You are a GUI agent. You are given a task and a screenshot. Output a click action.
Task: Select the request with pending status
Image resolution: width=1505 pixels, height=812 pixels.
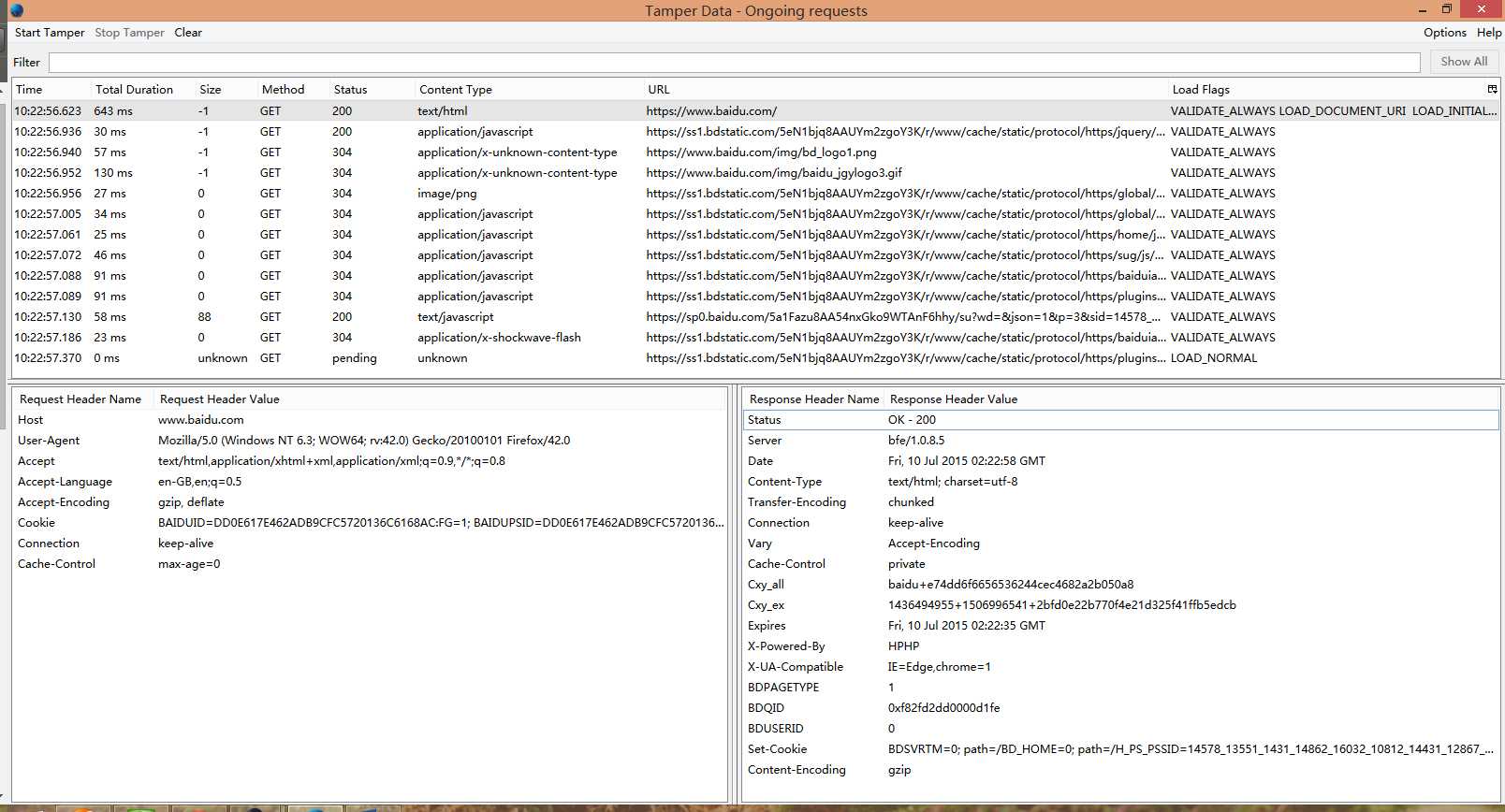click(x=756, y=358)
